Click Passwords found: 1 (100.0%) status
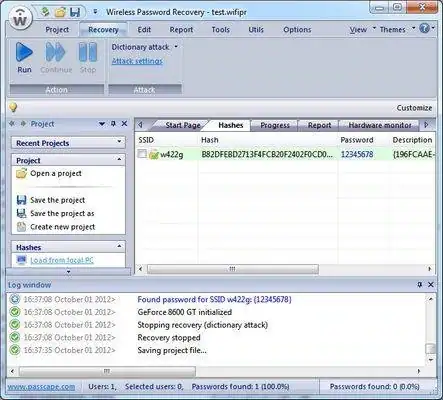443x400 pixels. (240, 387)
